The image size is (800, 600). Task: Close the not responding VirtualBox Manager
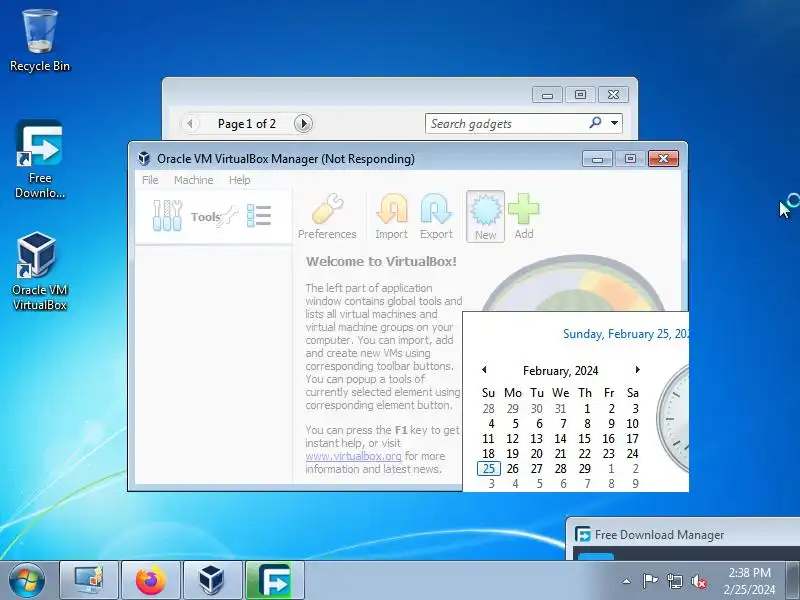(663, 159)
